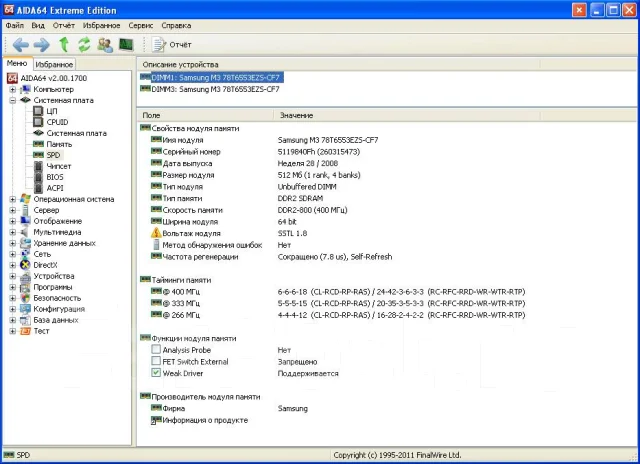640x464 pixels.
Task: Select the CPUID tree item
Action: click(57, 122)
